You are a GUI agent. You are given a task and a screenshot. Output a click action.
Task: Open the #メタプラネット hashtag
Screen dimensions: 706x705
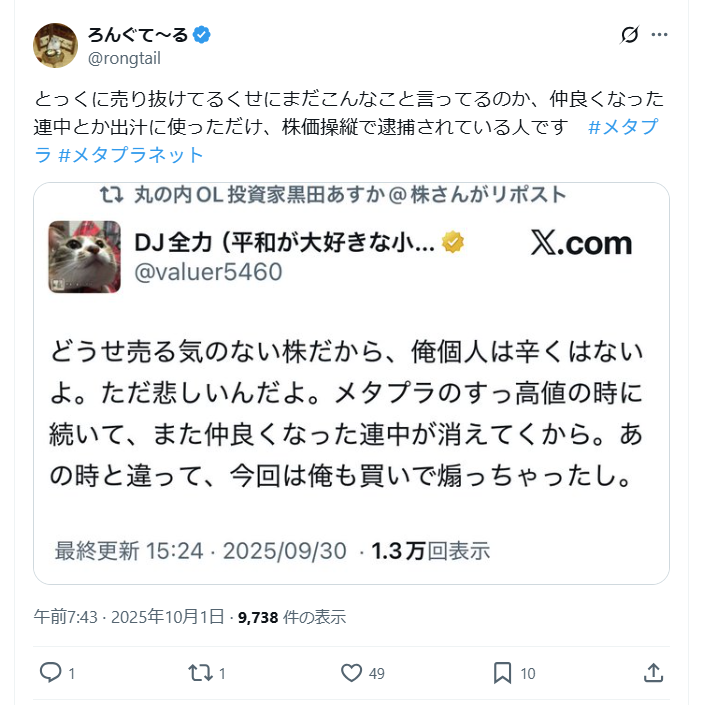[131, 155]
